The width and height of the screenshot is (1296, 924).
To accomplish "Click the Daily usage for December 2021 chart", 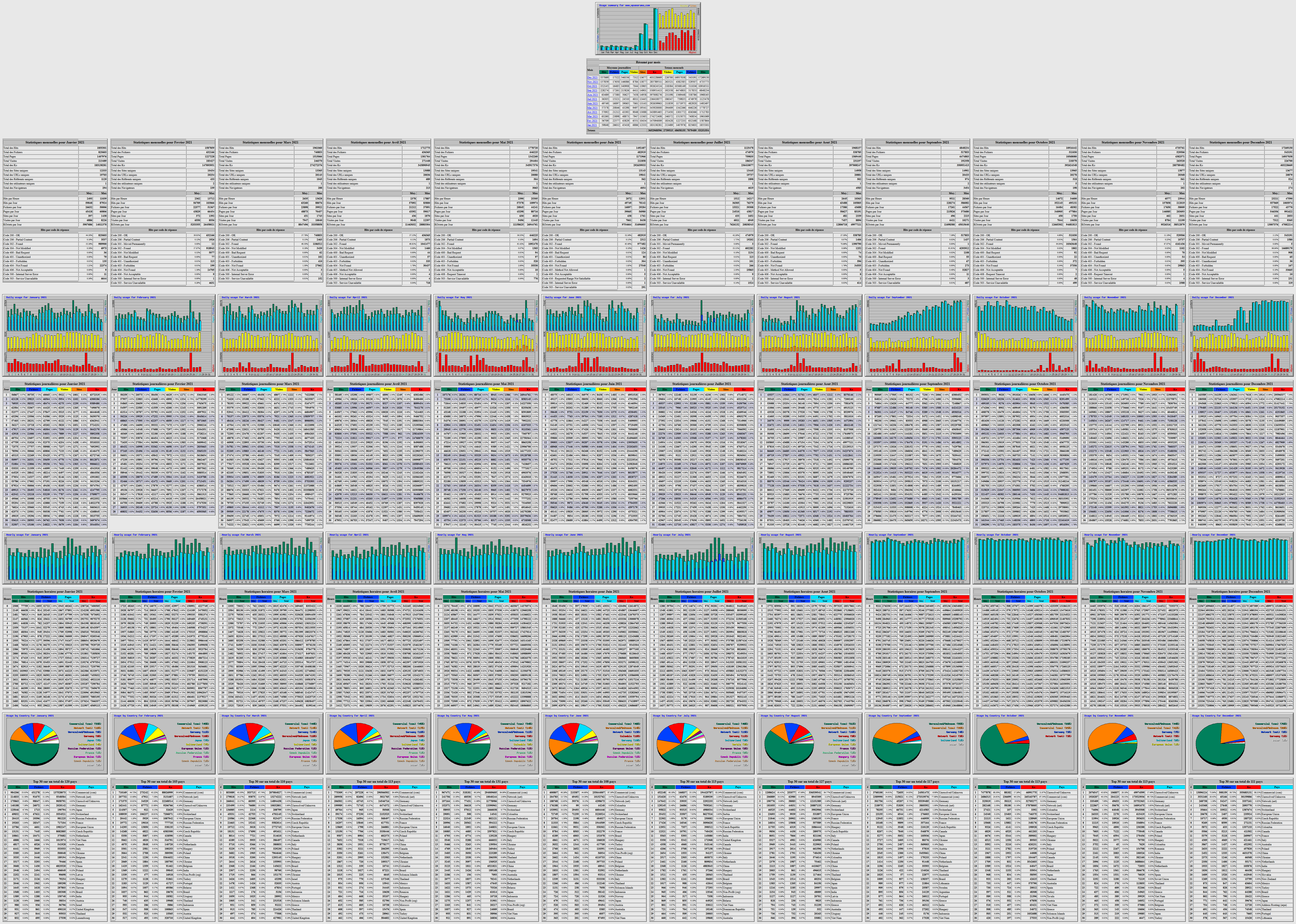I will [1241, 336].
